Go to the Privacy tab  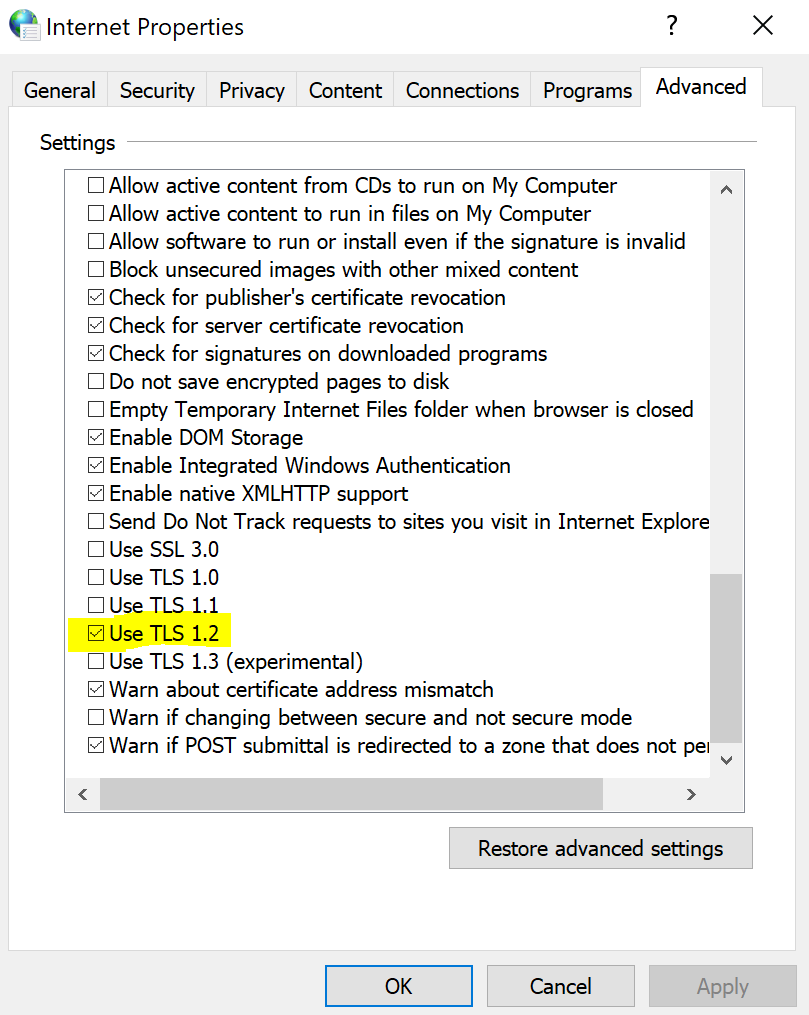coord(252,90)
